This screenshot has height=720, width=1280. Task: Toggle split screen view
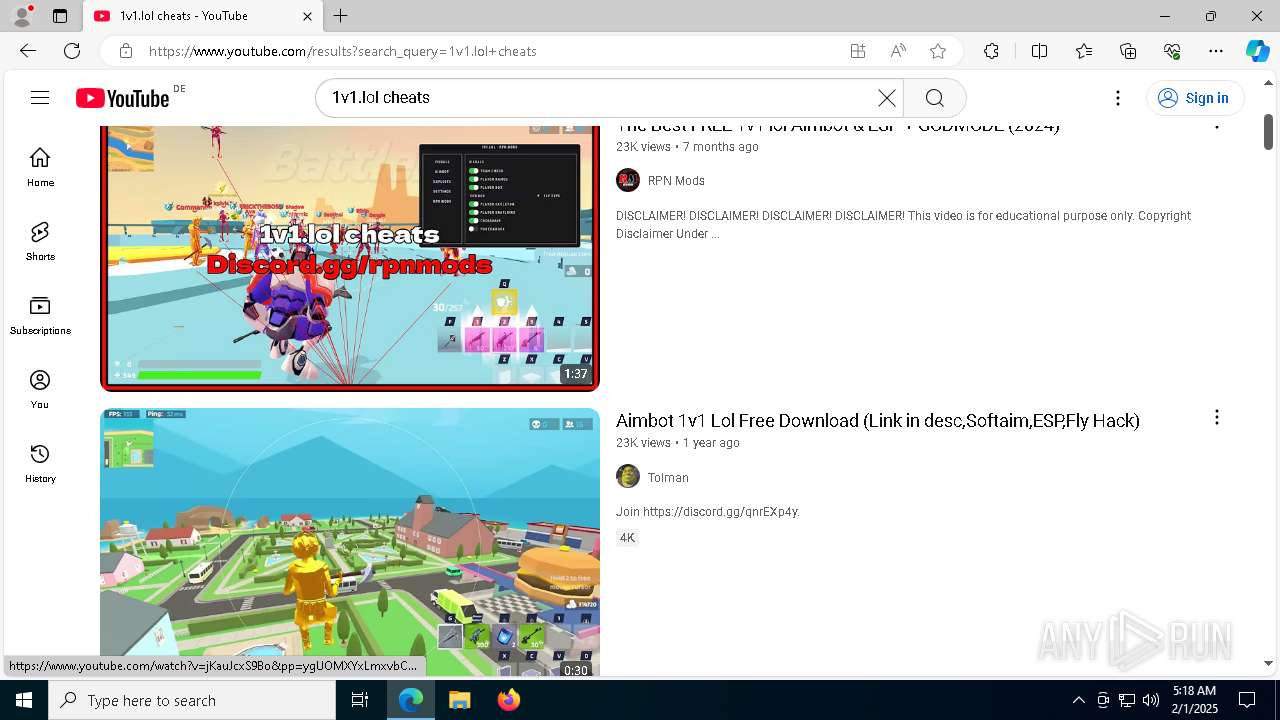pos(1039,51)
